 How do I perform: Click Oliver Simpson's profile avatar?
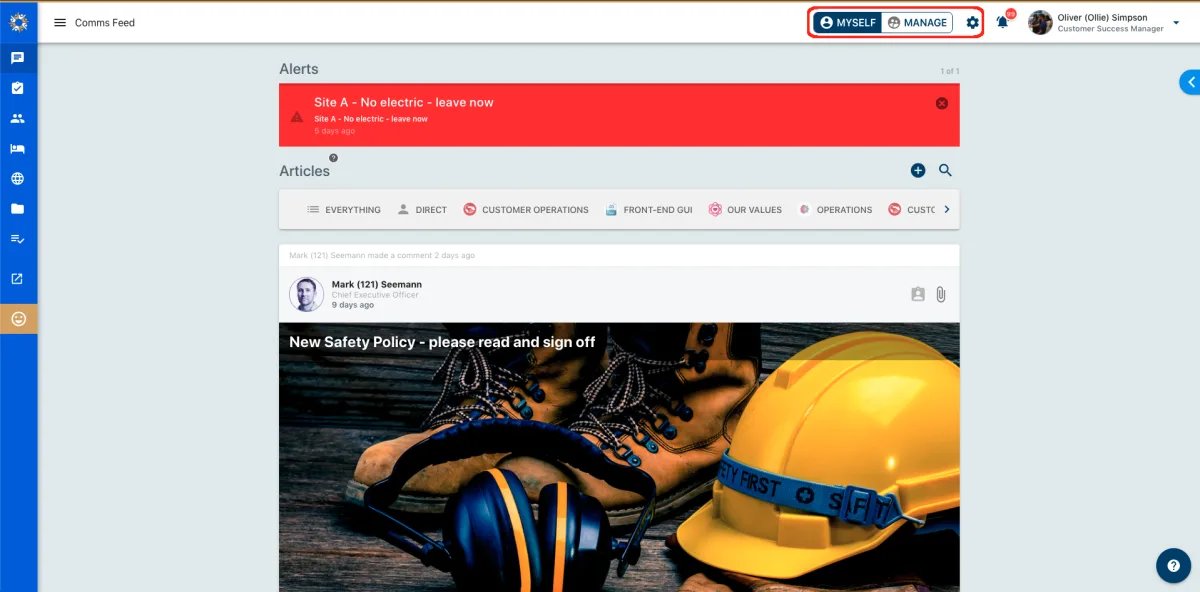coord(1040,23)
